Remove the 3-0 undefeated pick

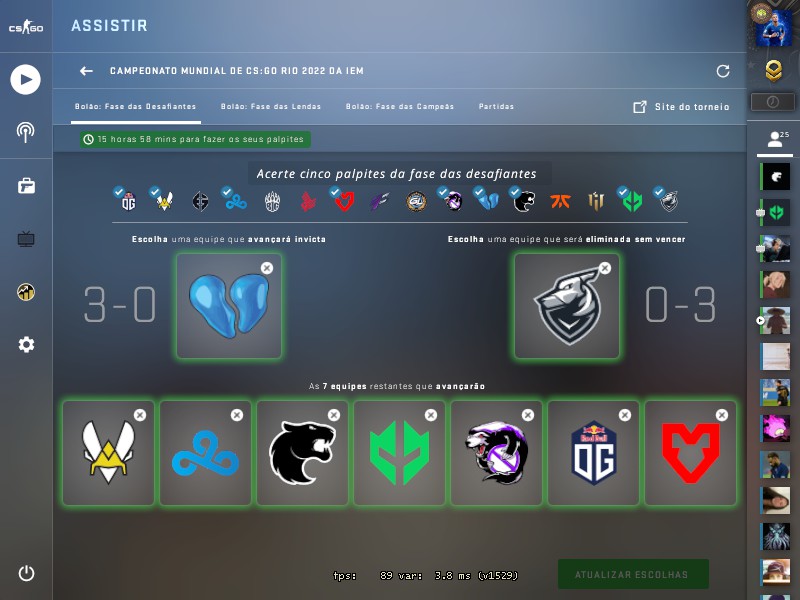(x=267, y=268)
